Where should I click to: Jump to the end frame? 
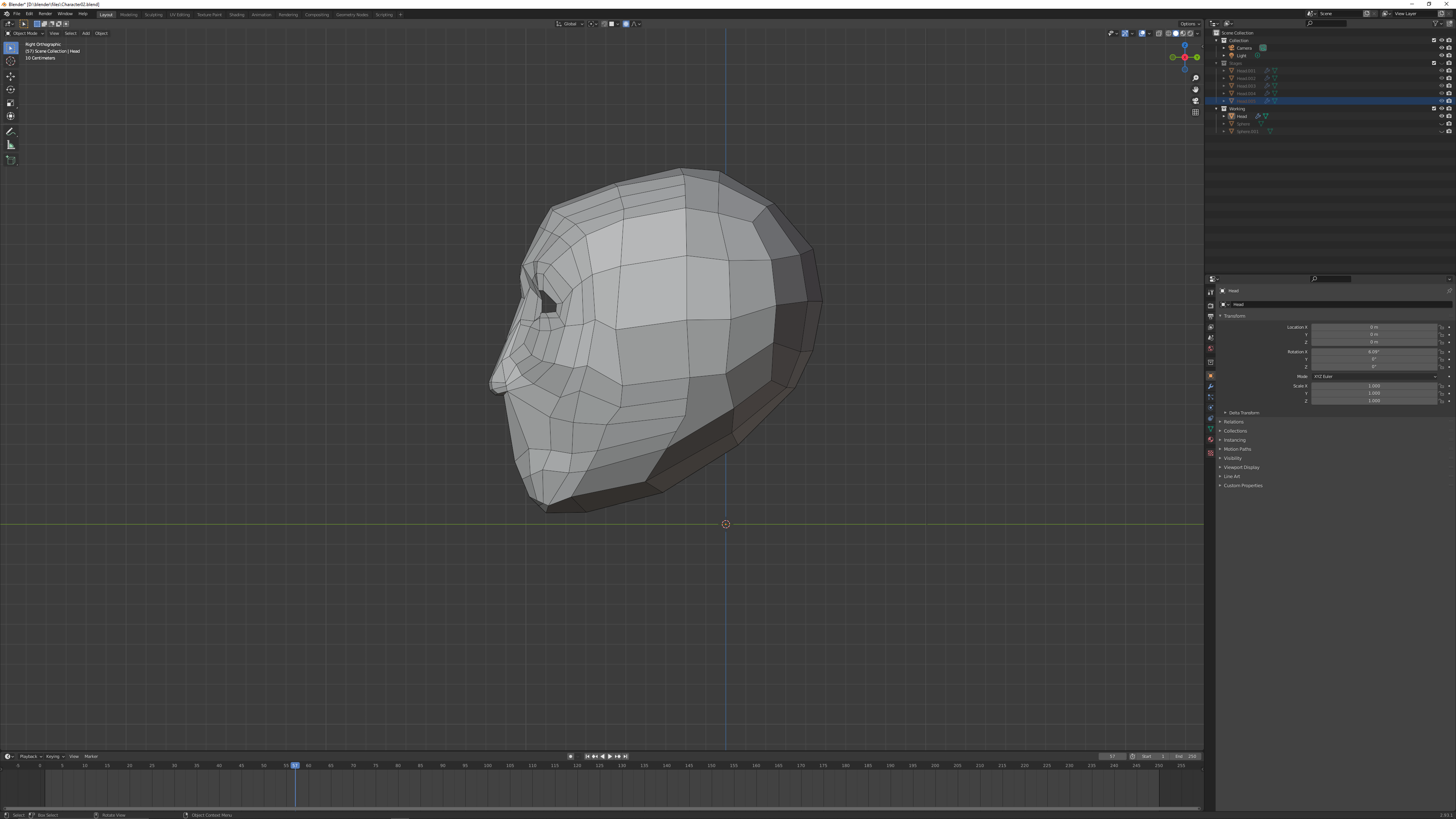pos(625,756)
